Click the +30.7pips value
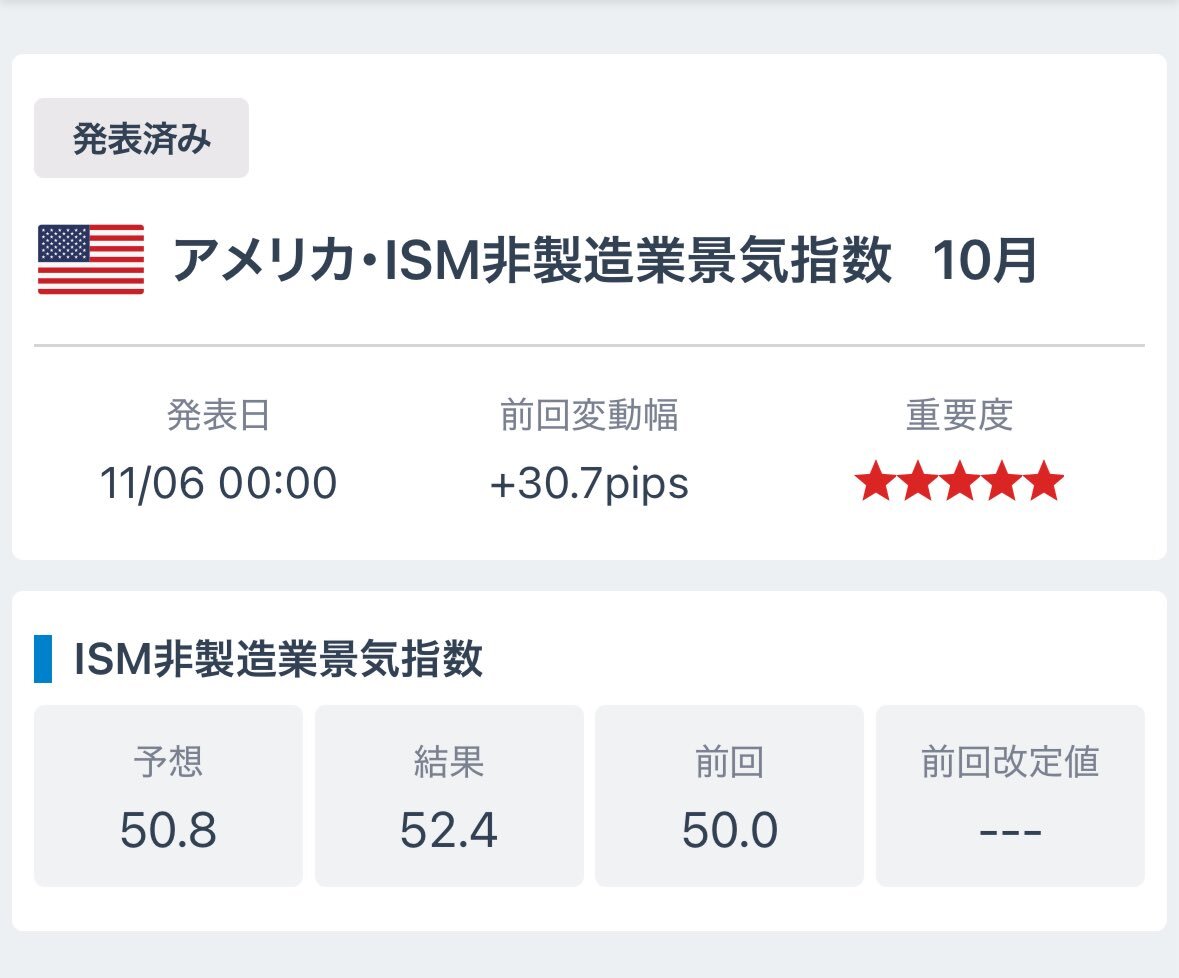 [589, 484]
